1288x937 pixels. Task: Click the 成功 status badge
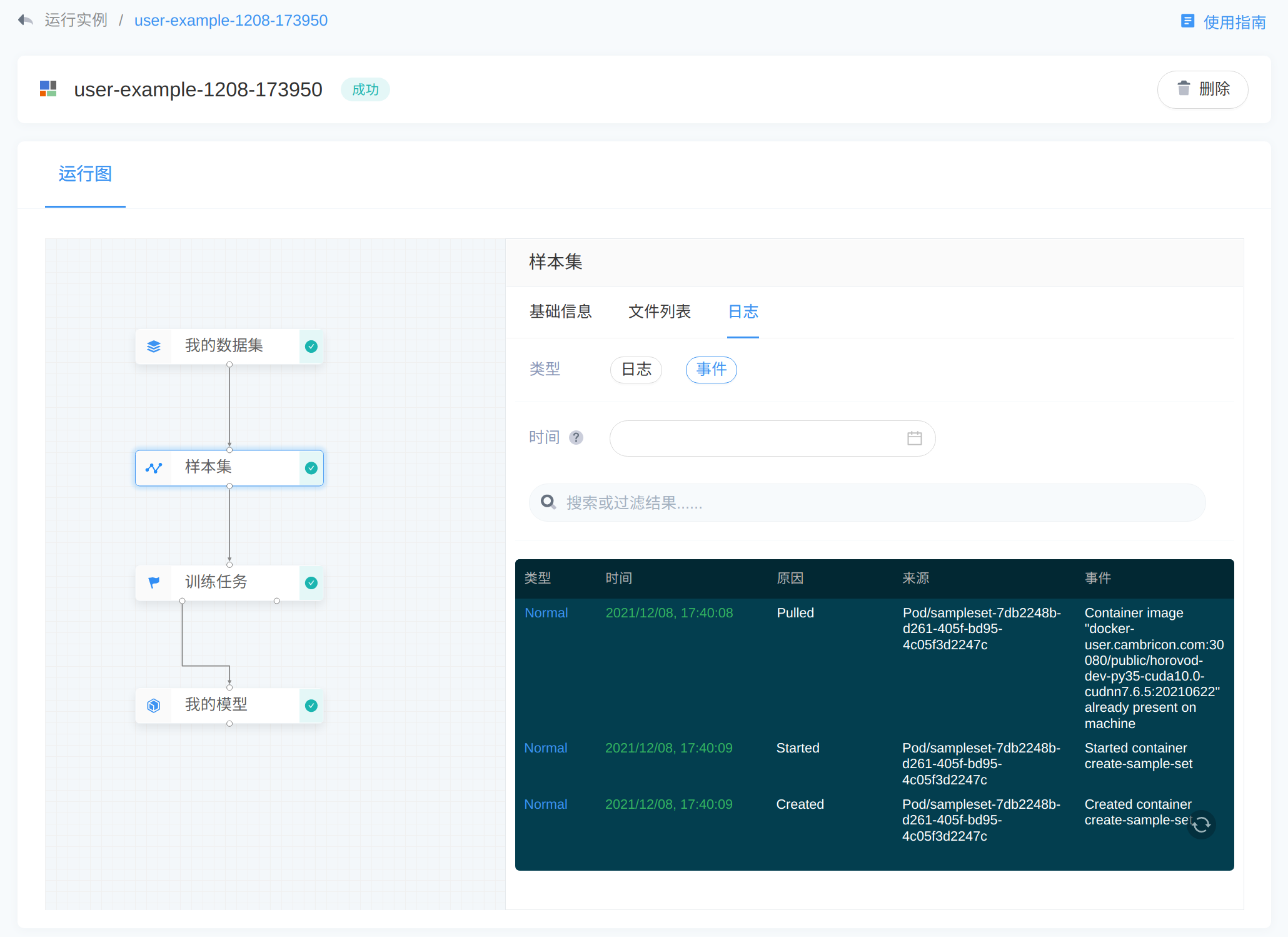365,89
